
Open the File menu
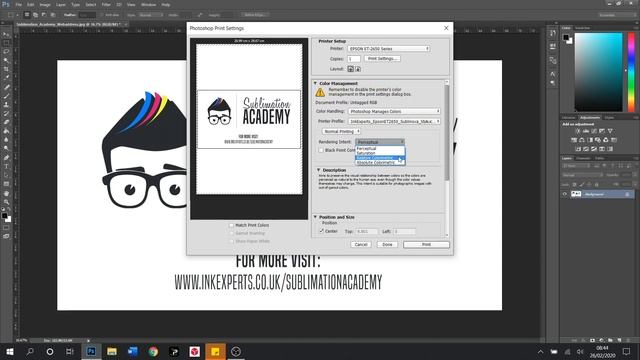pos(18,4)
